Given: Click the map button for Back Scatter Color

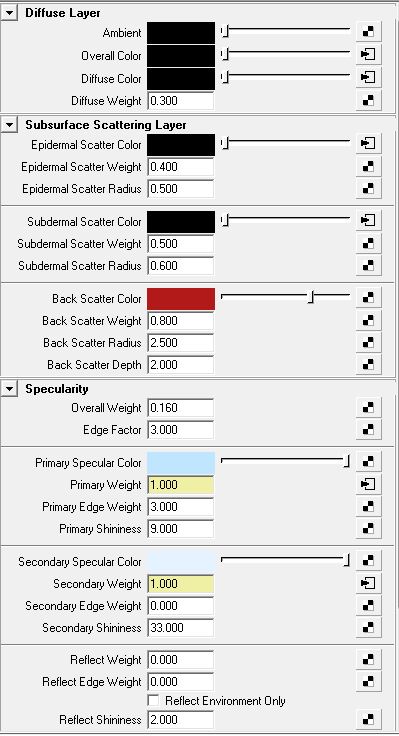Looking at the screenshot, I should 368,298.
